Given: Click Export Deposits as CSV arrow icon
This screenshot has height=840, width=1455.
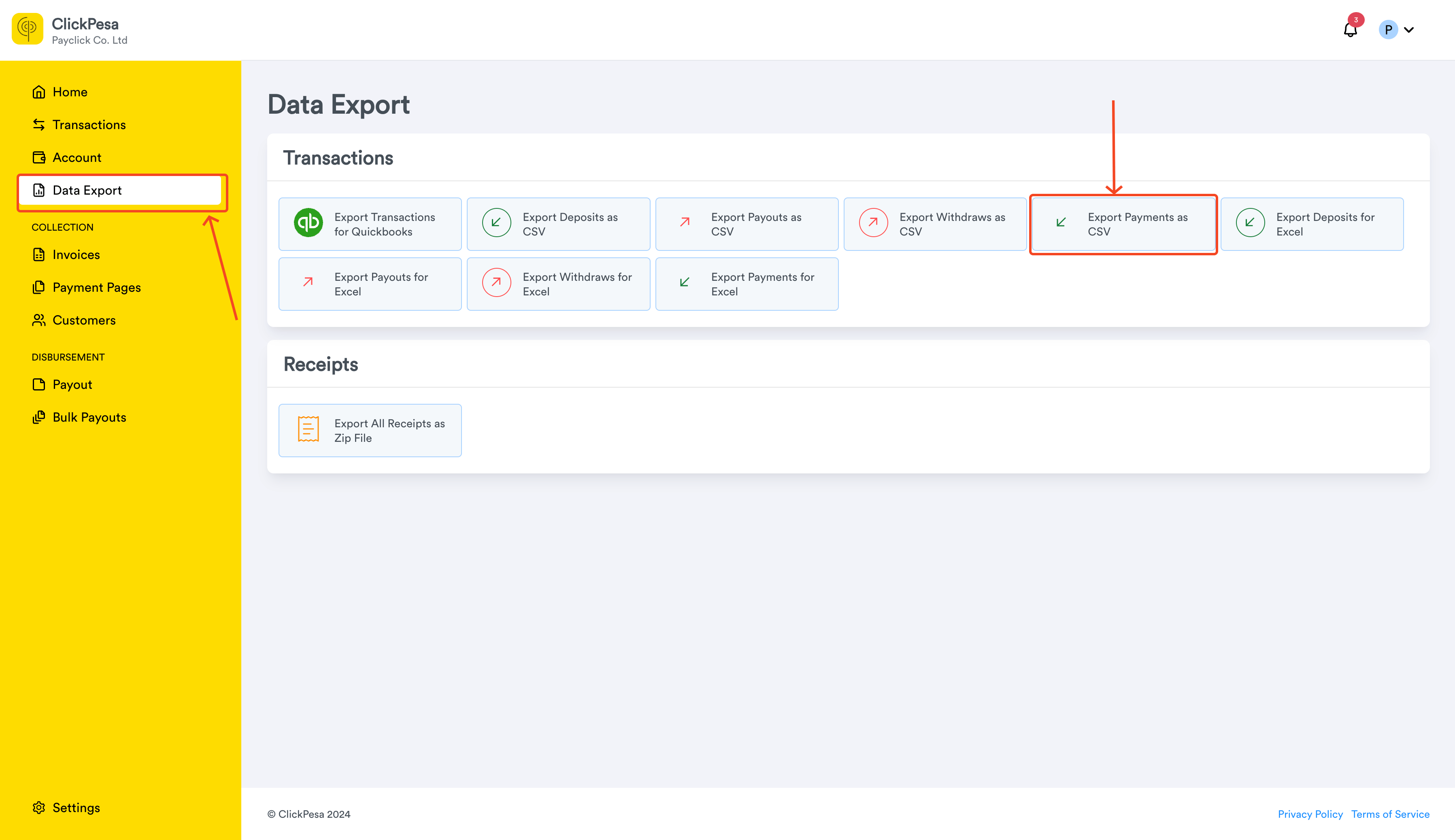Looking at the screenshot, I should [496, 223].
